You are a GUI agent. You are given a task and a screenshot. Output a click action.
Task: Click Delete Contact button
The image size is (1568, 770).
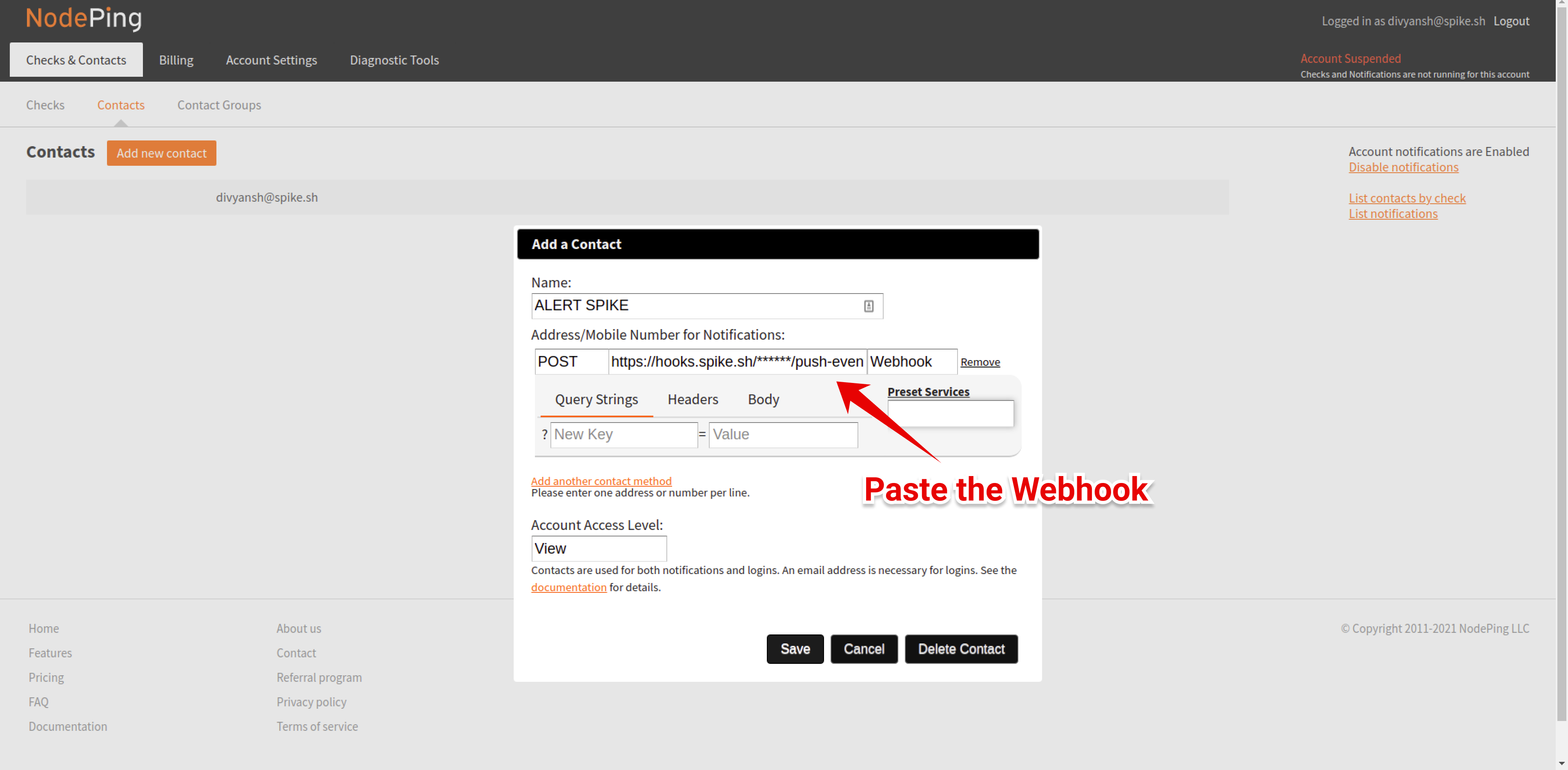[x=962, y=650]
